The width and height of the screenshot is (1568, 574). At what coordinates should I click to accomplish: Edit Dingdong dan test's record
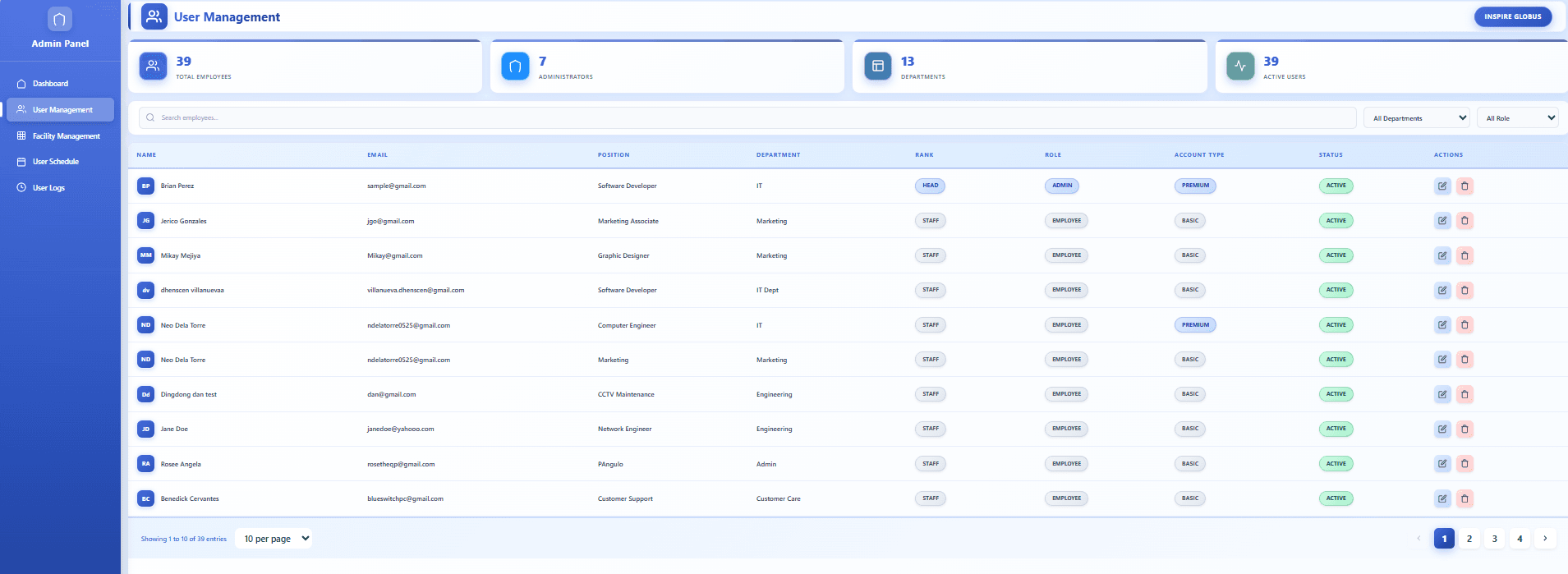point(1442,394)
